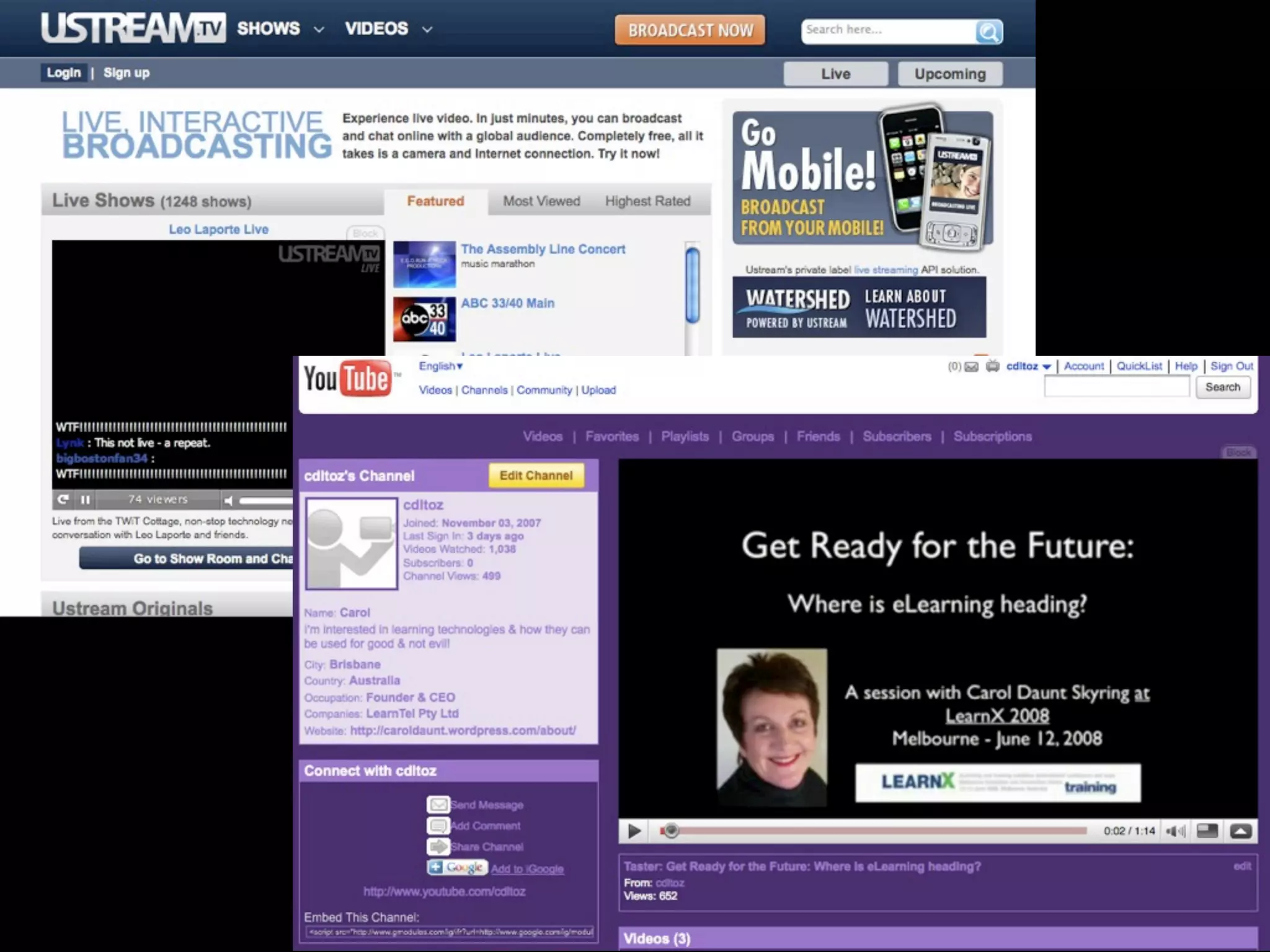Select the Highest Rated tab

(x=647, y=201)
